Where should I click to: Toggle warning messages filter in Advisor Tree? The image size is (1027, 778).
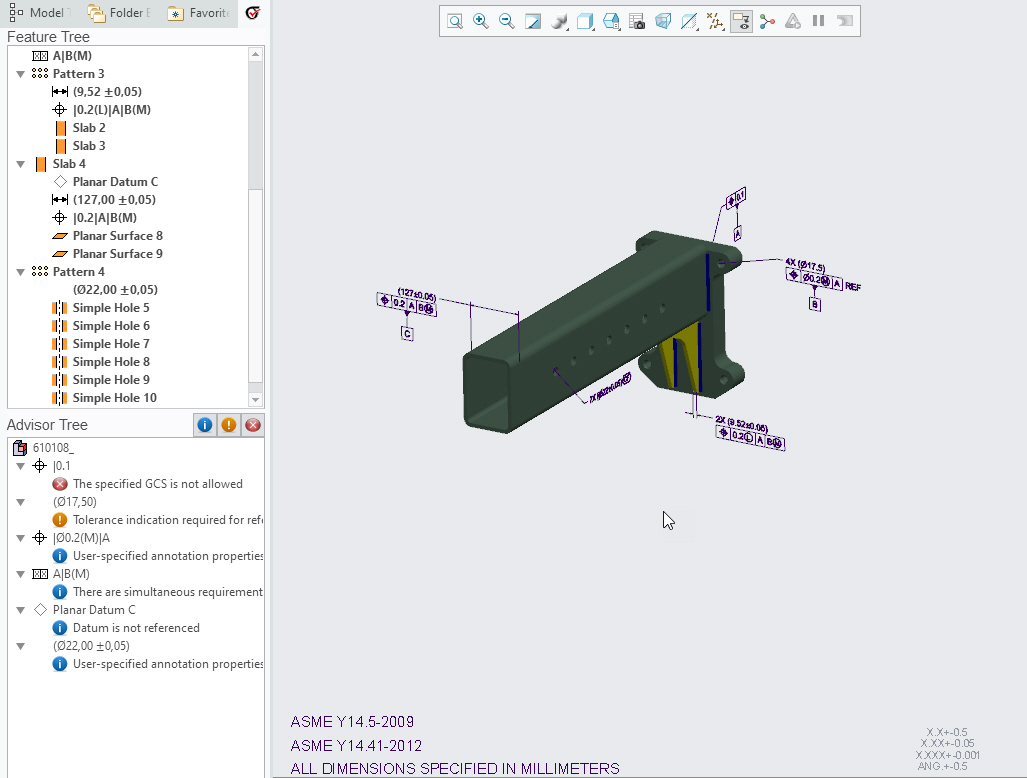(229, 425)
